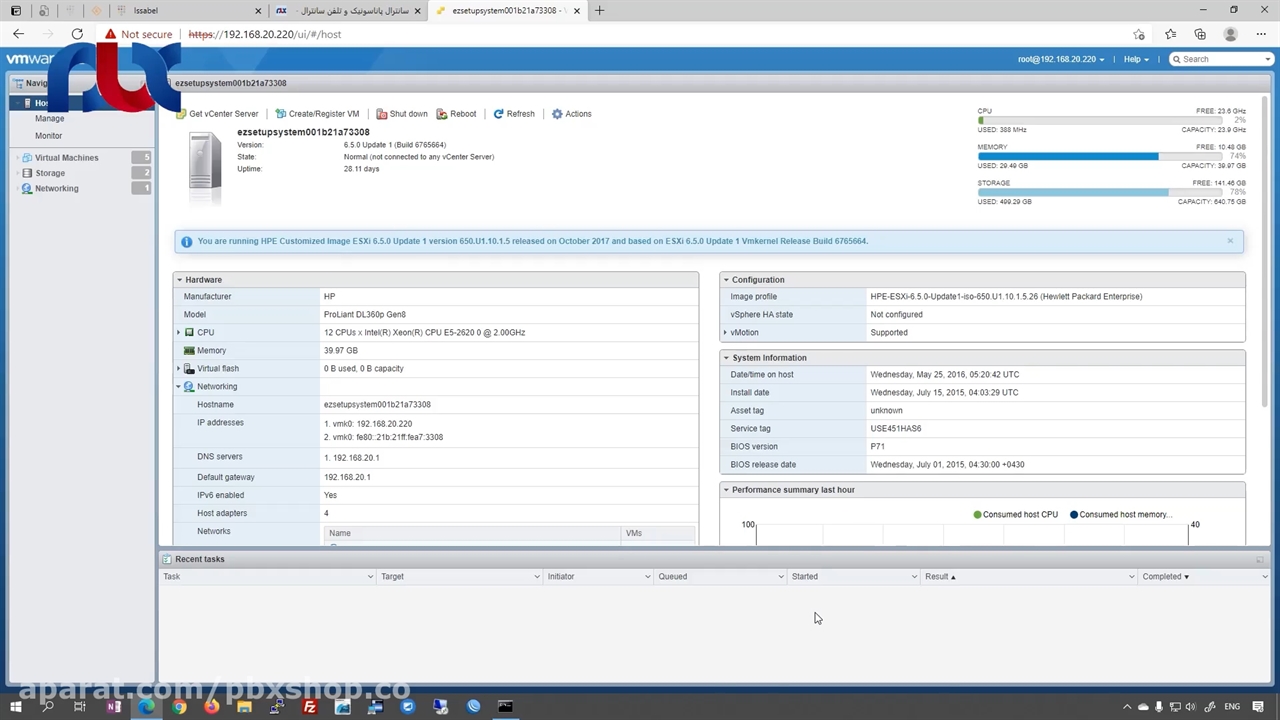Screen dimensions: 1280x720
Task: Collapse the Networking hardware section
Action: (x=179, y=386)
